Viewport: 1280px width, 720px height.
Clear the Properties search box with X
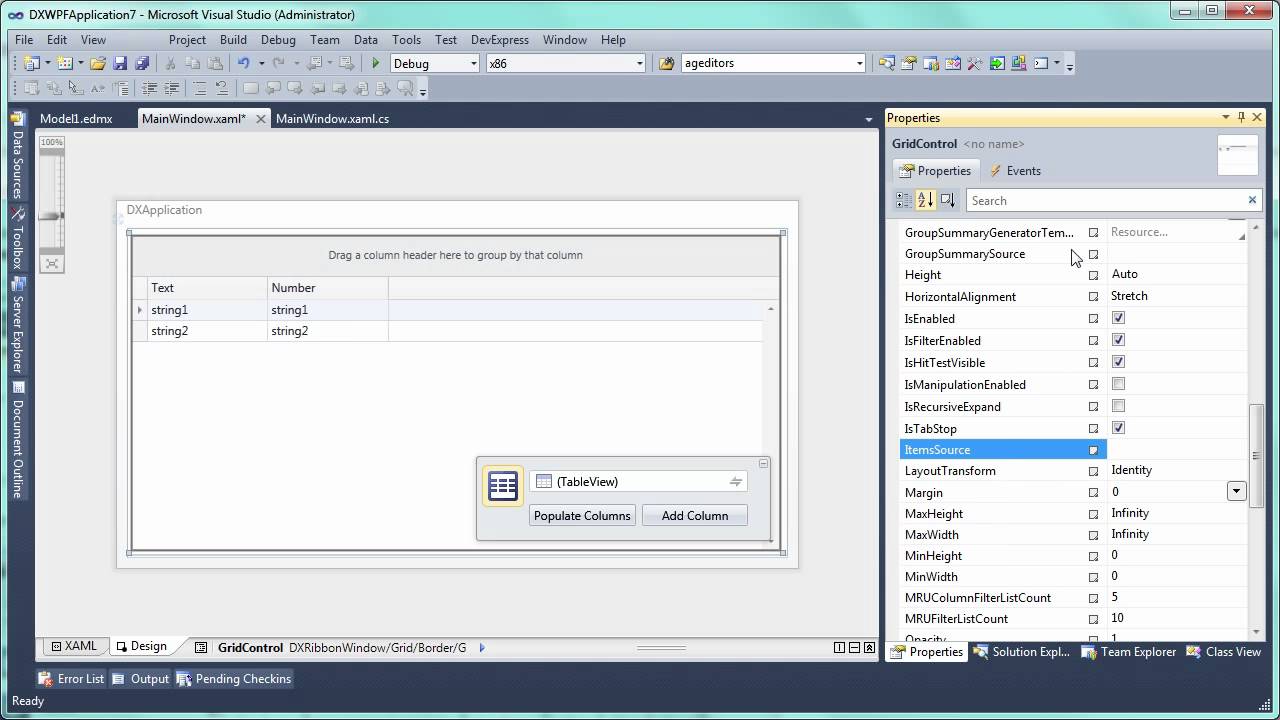tap(1252, 200)
